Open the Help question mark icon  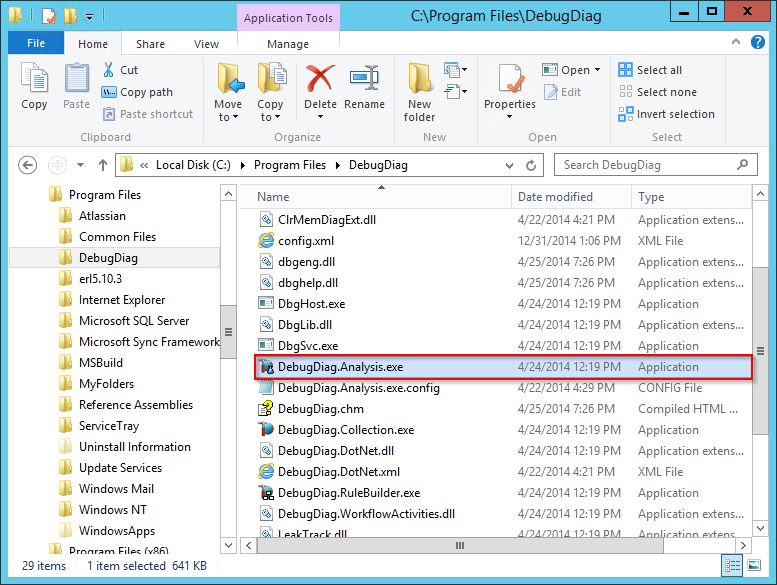tap(758, 43)
